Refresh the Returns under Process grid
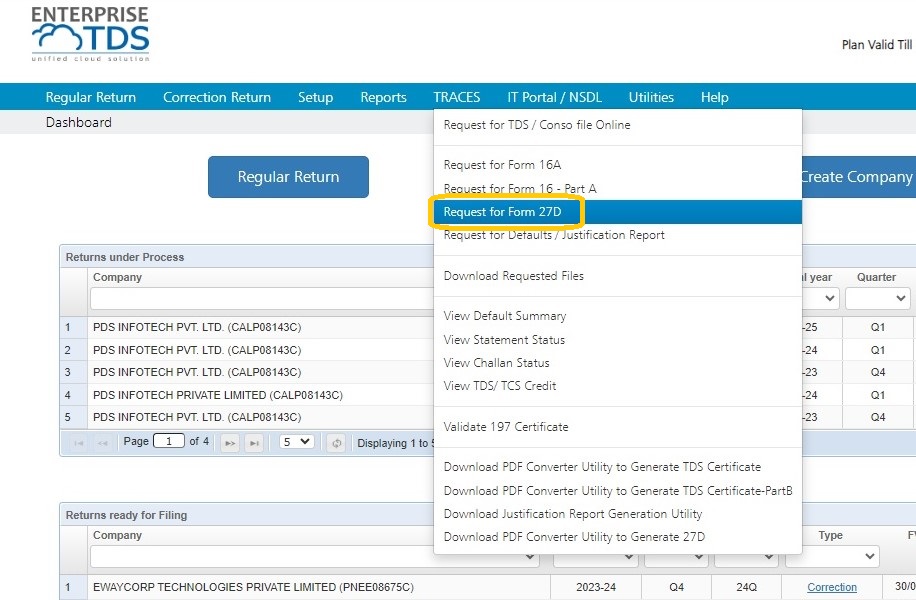916x600 pixels. pyautogui.click(x=336, y=443)
